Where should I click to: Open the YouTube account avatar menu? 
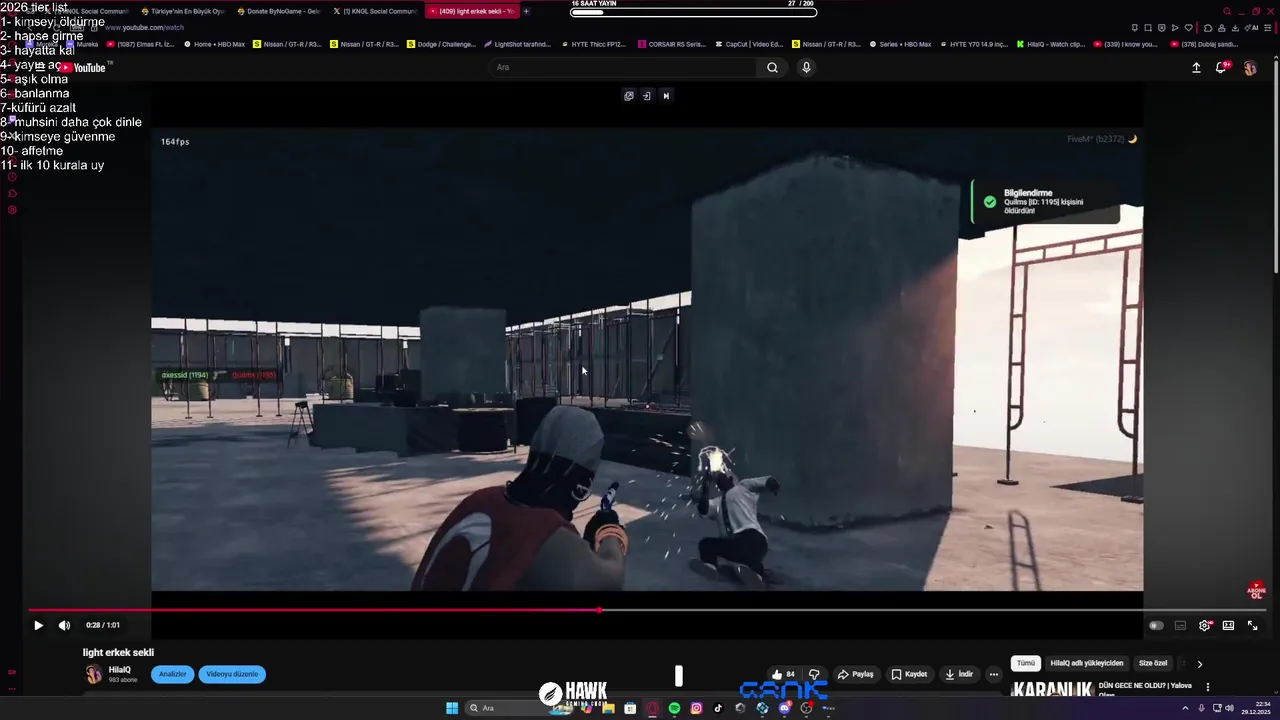[1250, 67]
